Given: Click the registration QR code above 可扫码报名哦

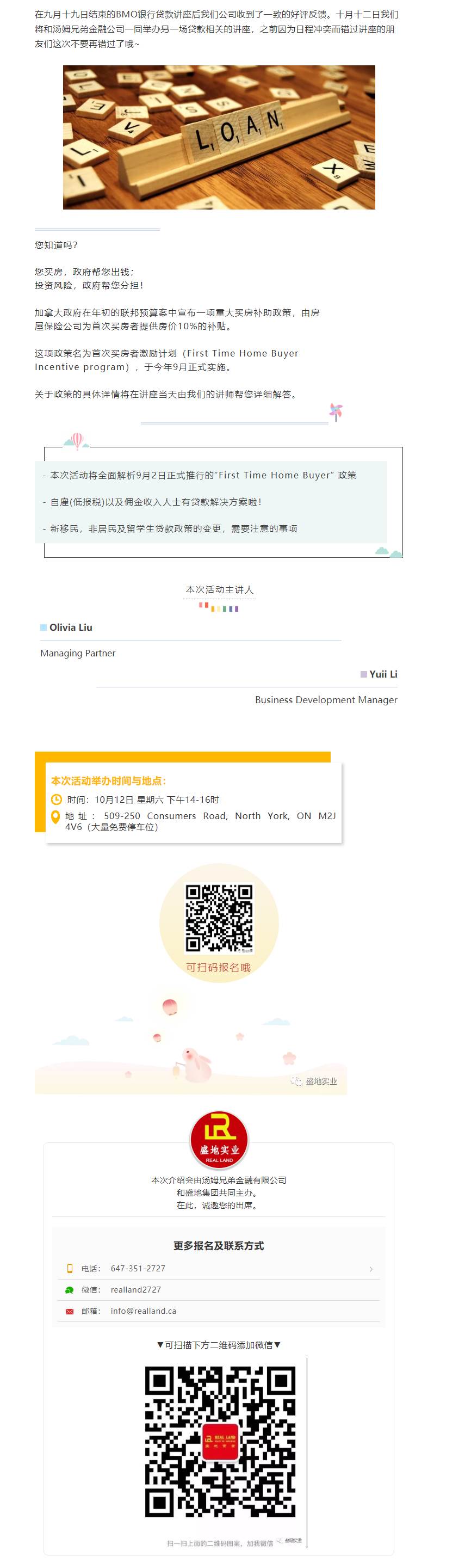Looking at the screenshot, I should tap(219, 919).
